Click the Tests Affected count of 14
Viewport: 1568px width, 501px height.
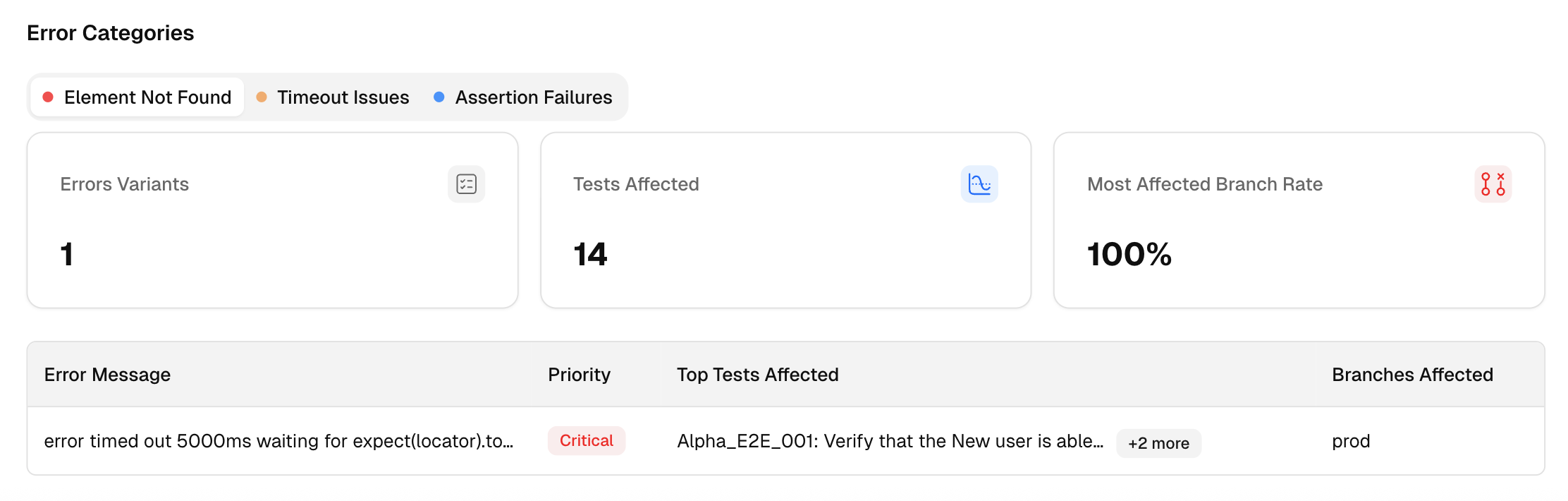click(x=591, y=254)
